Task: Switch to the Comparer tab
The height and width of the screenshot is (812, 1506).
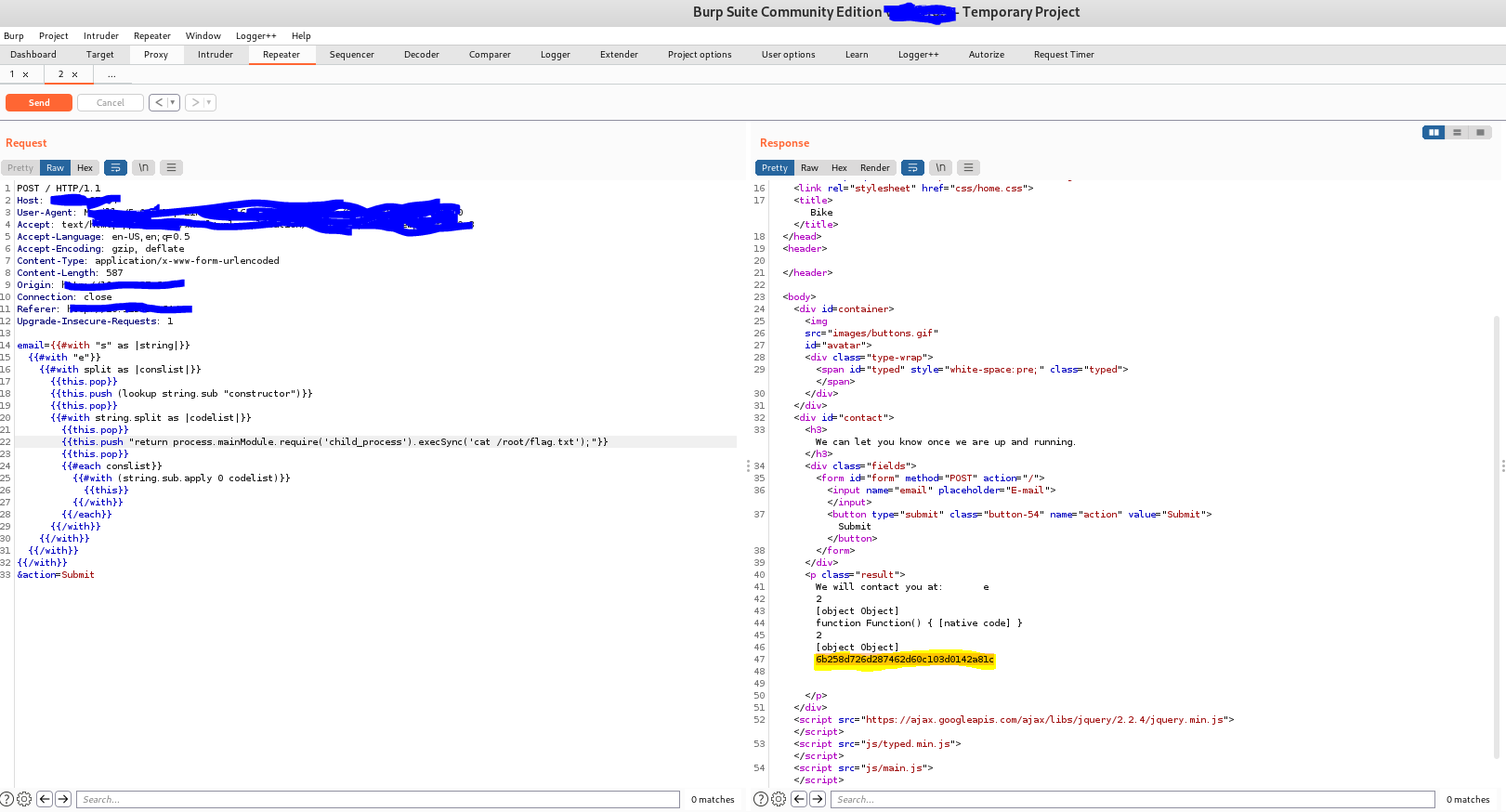Action: [x=490, y=55]
